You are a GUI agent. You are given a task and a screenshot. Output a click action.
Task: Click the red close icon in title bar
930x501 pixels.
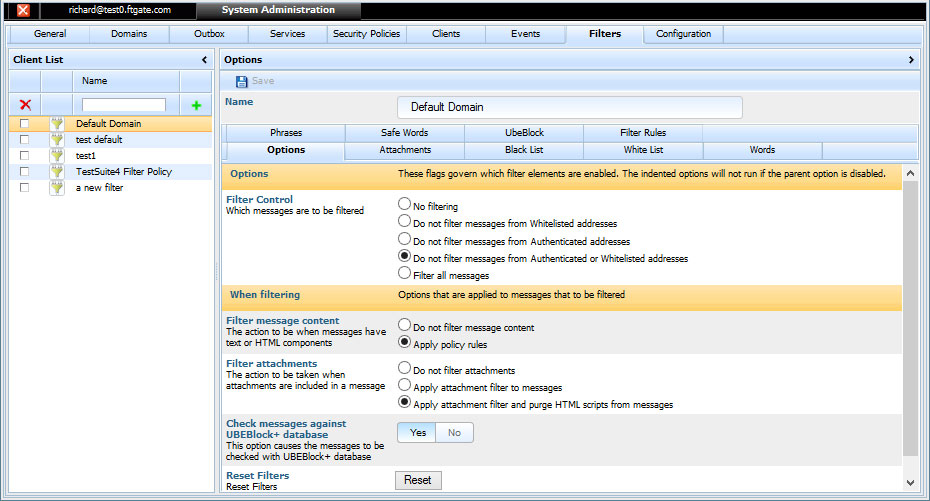coord(23,10)
